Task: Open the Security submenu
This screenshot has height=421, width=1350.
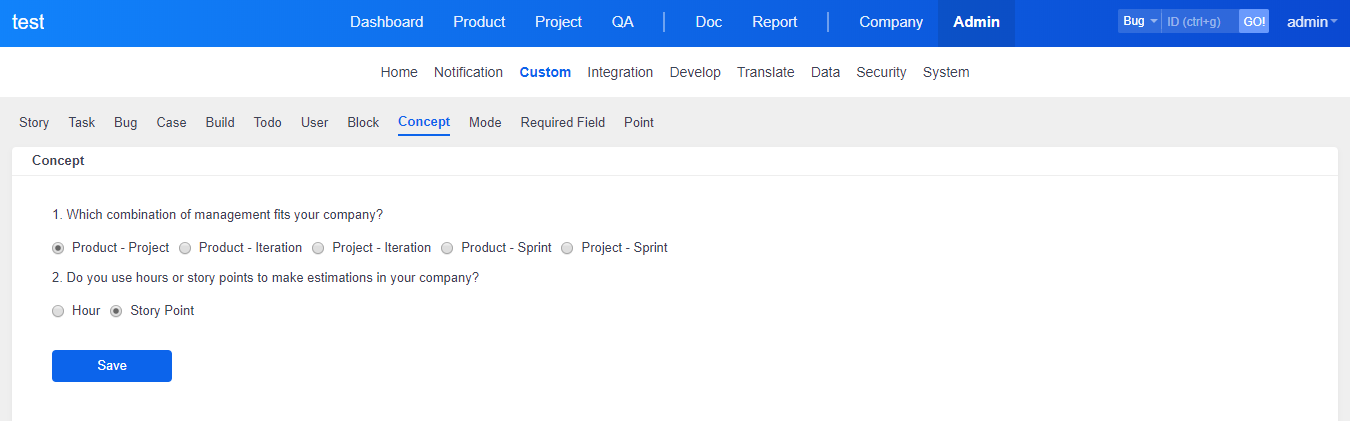Action: click(881, 72)
